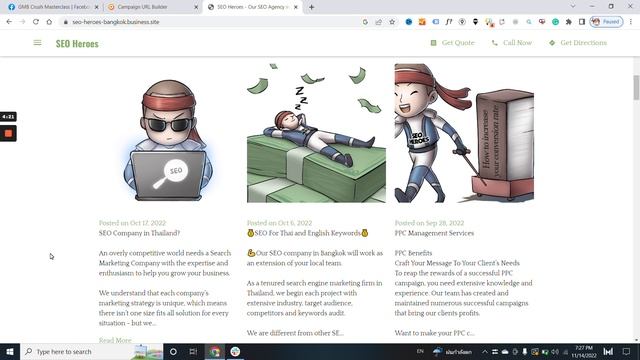Toggle the browser side panel
The image size is (640, 360).
pos(582,22)
